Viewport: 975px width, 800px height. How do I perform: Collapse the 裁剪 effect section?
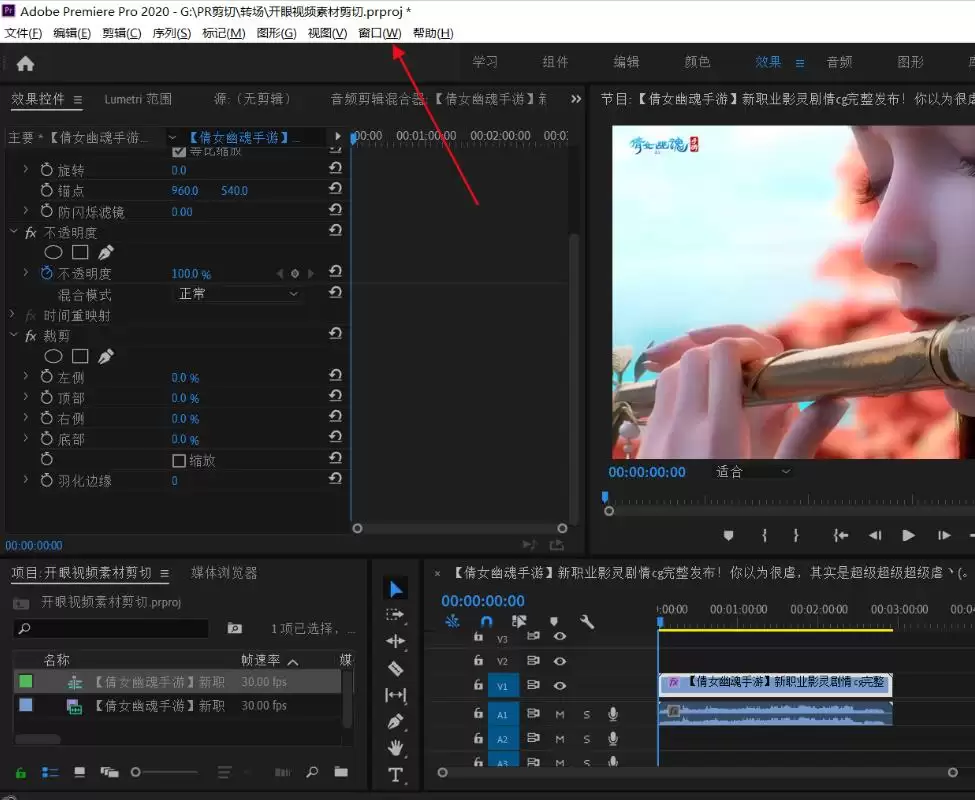(14, 335)
